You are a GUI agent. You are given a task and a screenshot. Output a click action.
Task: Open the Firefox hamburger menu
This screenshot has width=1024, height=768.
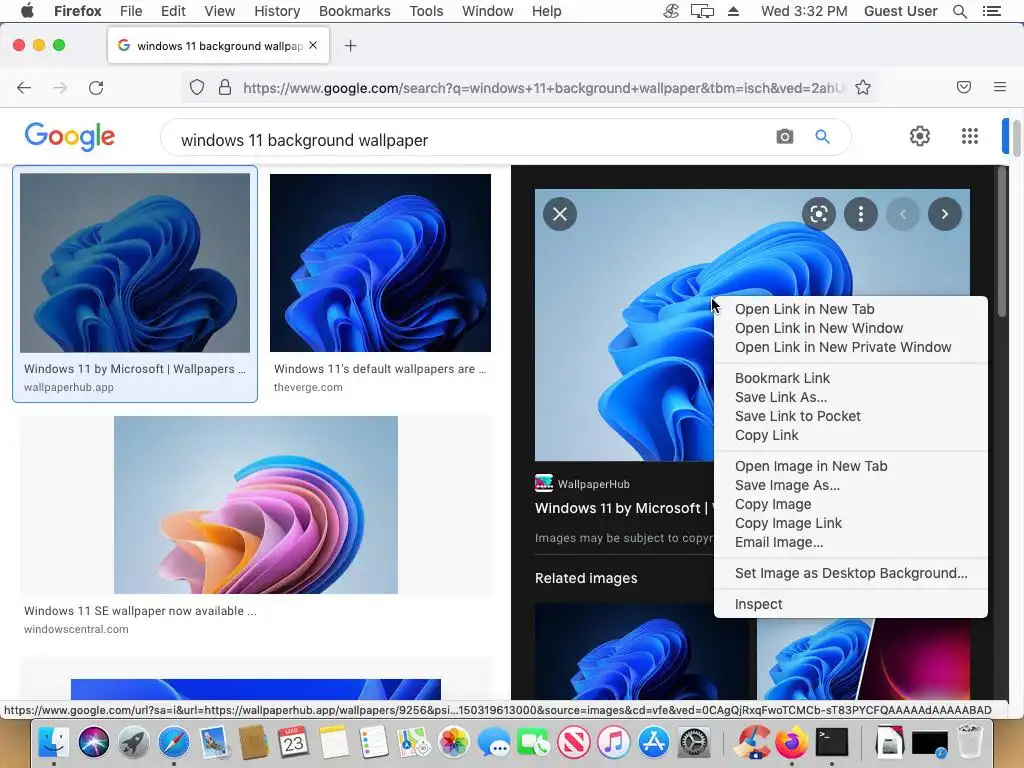coord(999,87)
